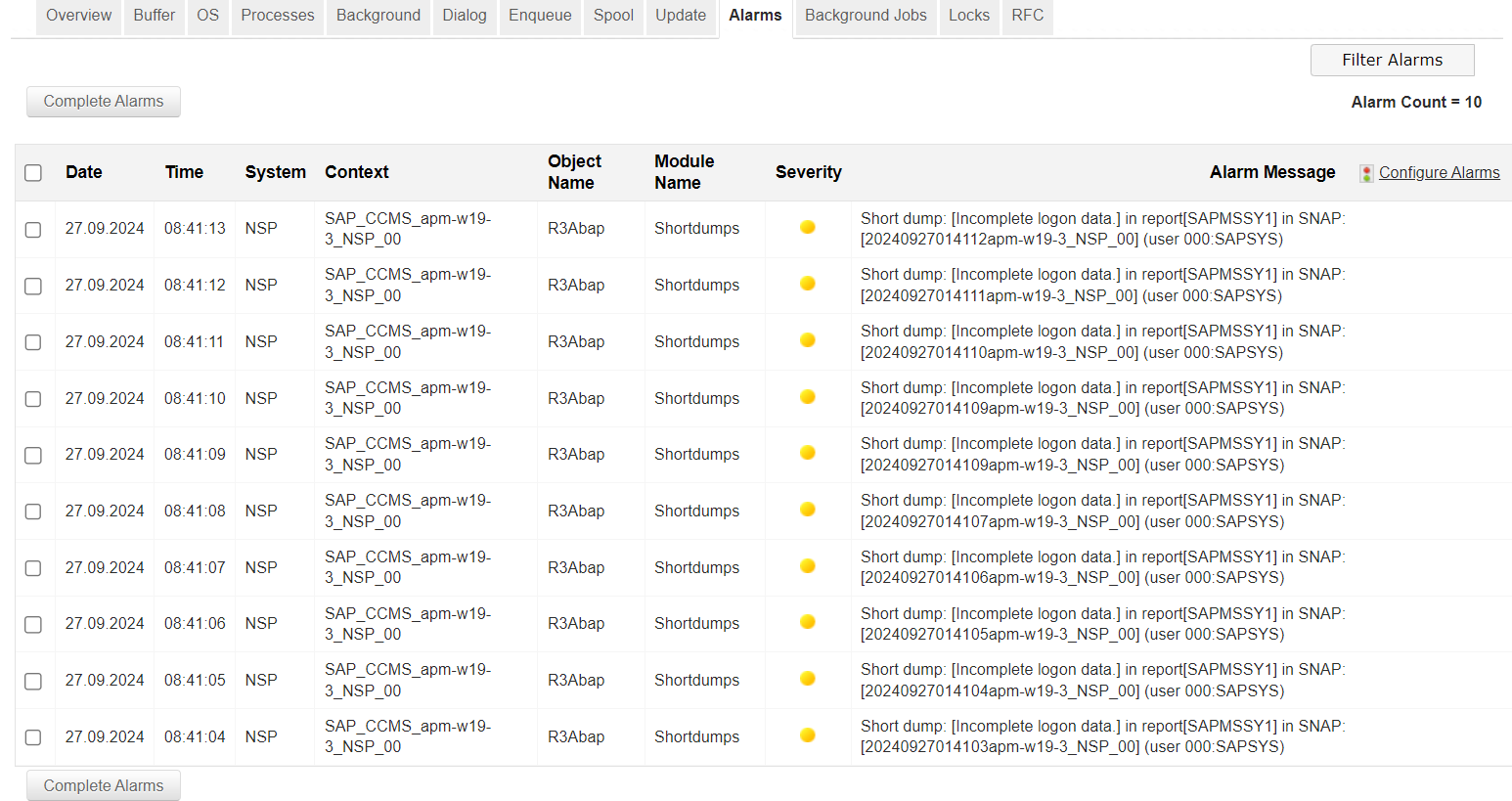
Task: Click yellow severity icon on 08:41:08 alarm row
Action: pos(807,509)
